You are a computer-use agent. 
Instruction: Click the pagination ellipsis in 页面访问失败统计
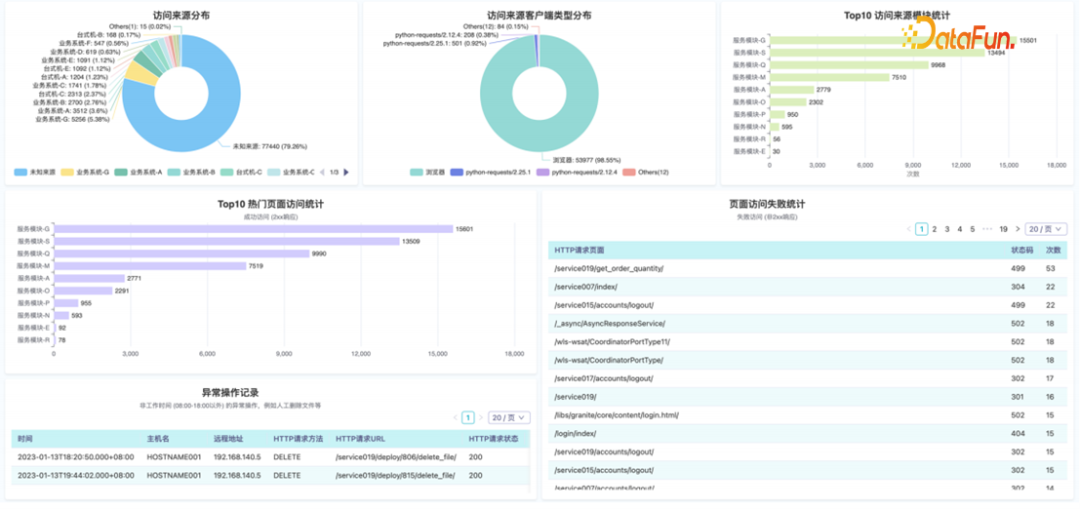click(x=987, y=229)
